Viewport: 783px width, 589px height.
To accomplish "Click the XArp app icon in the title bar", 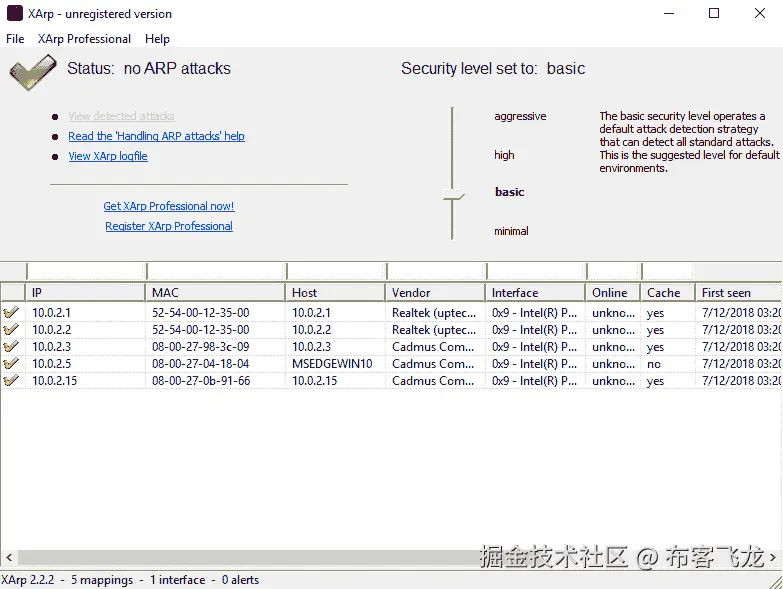I will (x=14, y=13).
